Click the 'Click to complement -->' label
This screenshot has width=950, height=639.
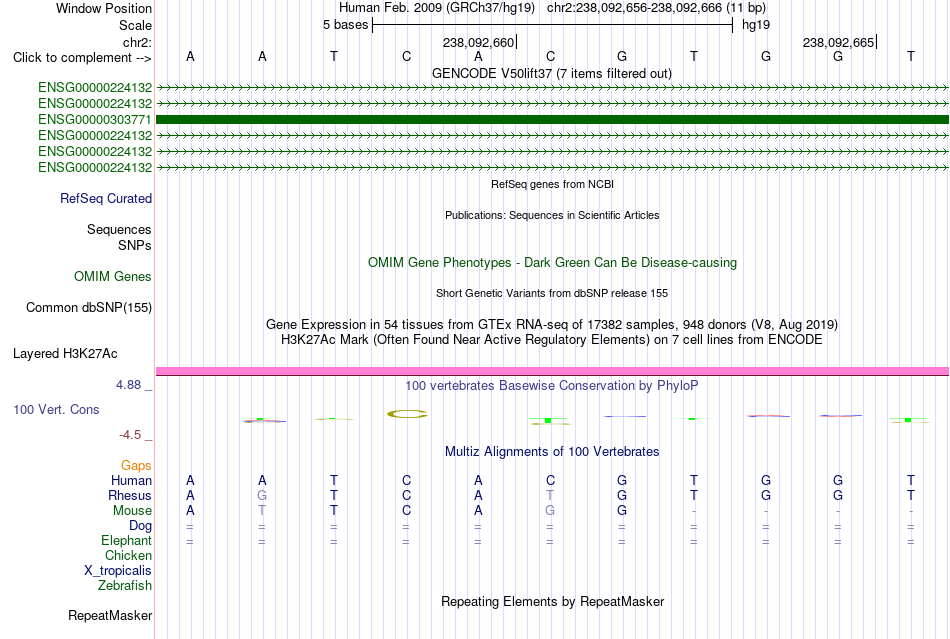click(x=82, y=58)
